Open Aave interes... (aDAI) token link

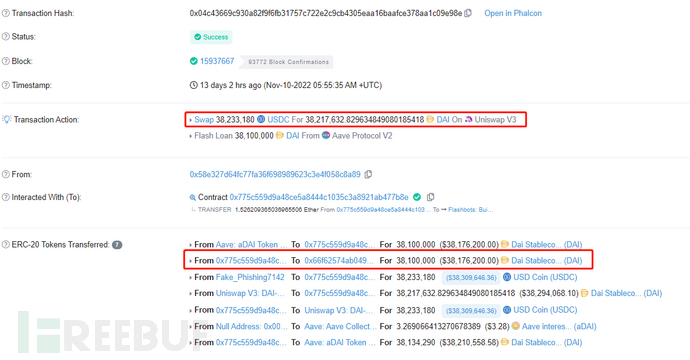coord(559,326)
